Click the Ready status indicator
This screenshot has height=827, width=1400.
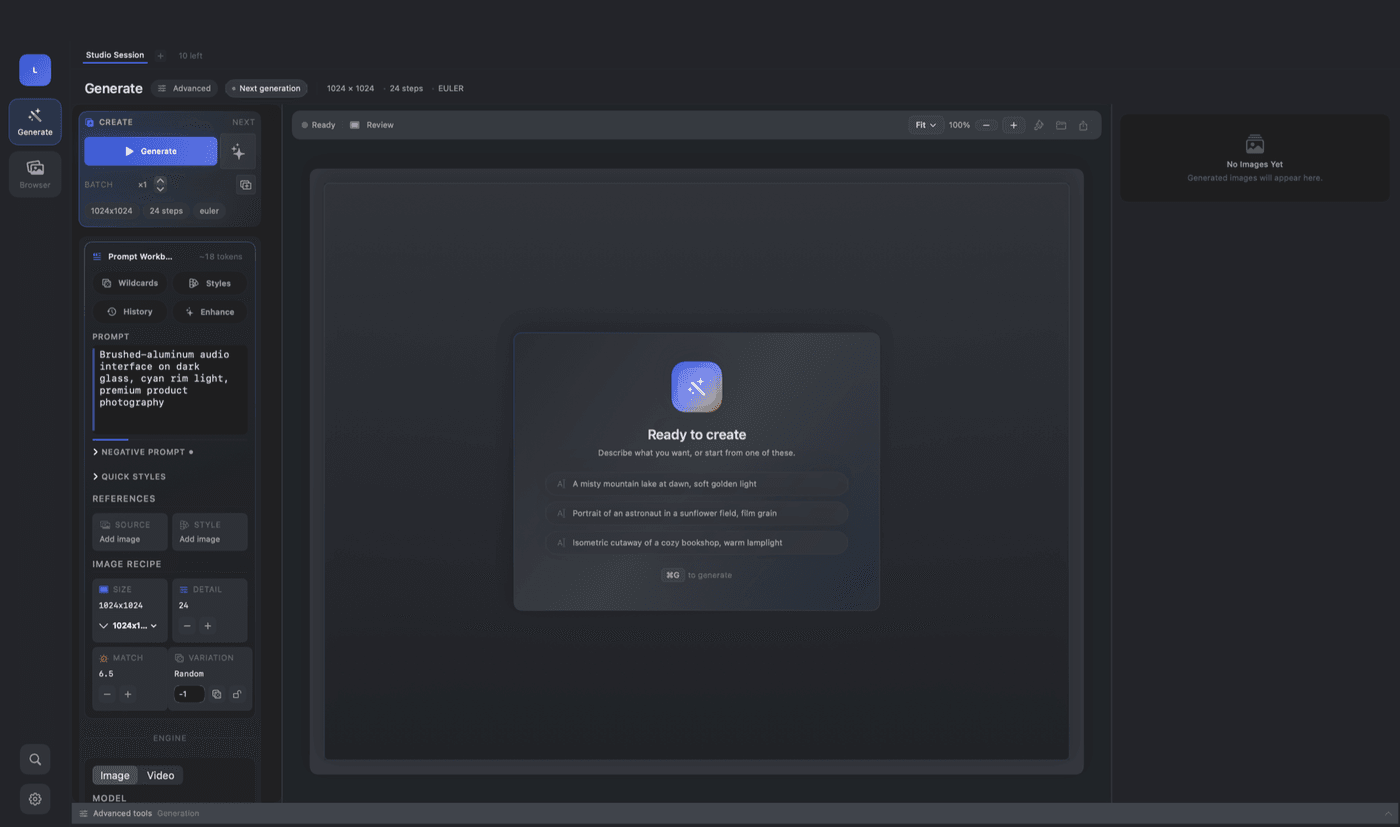click(319, 125)
